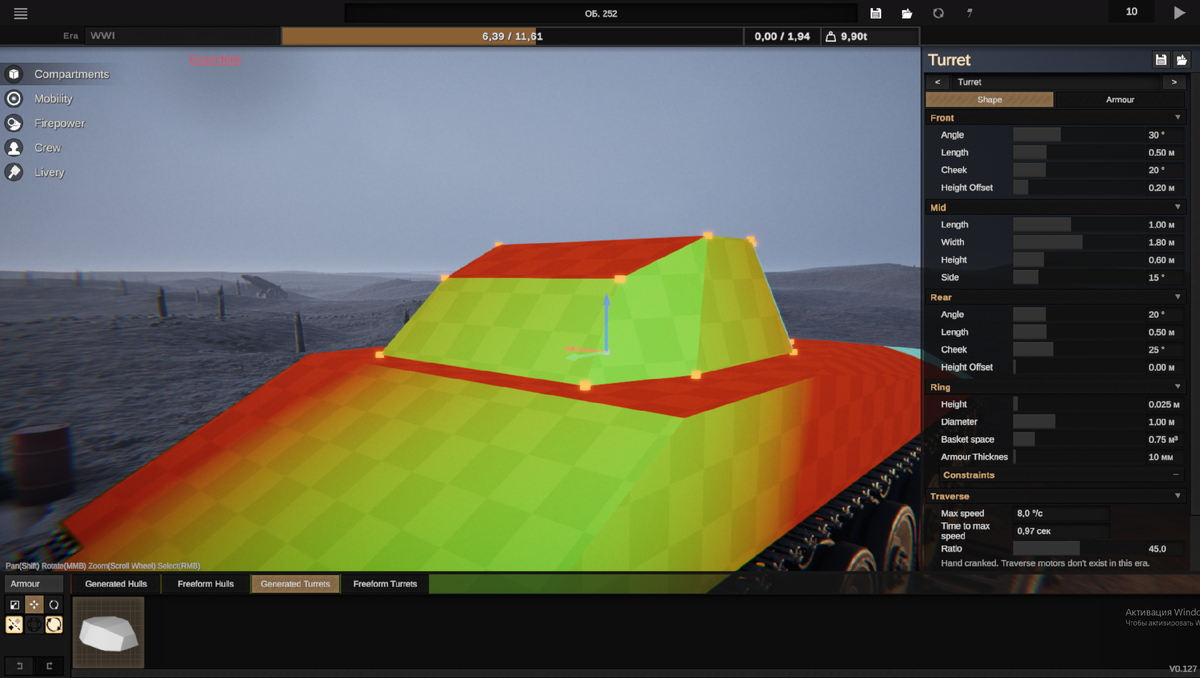1200x678 pixels.
Task: Toggle the position snapping icon
Action: (x=14, y=625)
